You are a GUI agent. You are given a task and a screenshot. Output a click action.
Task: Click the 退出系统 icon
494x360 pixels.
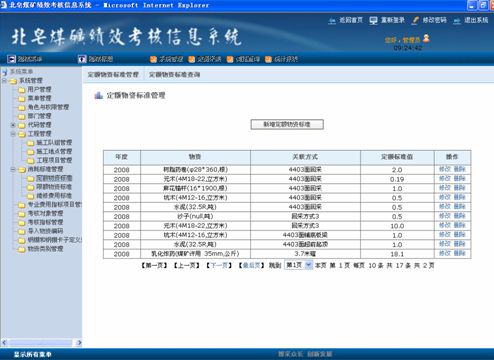click(457, 21)
